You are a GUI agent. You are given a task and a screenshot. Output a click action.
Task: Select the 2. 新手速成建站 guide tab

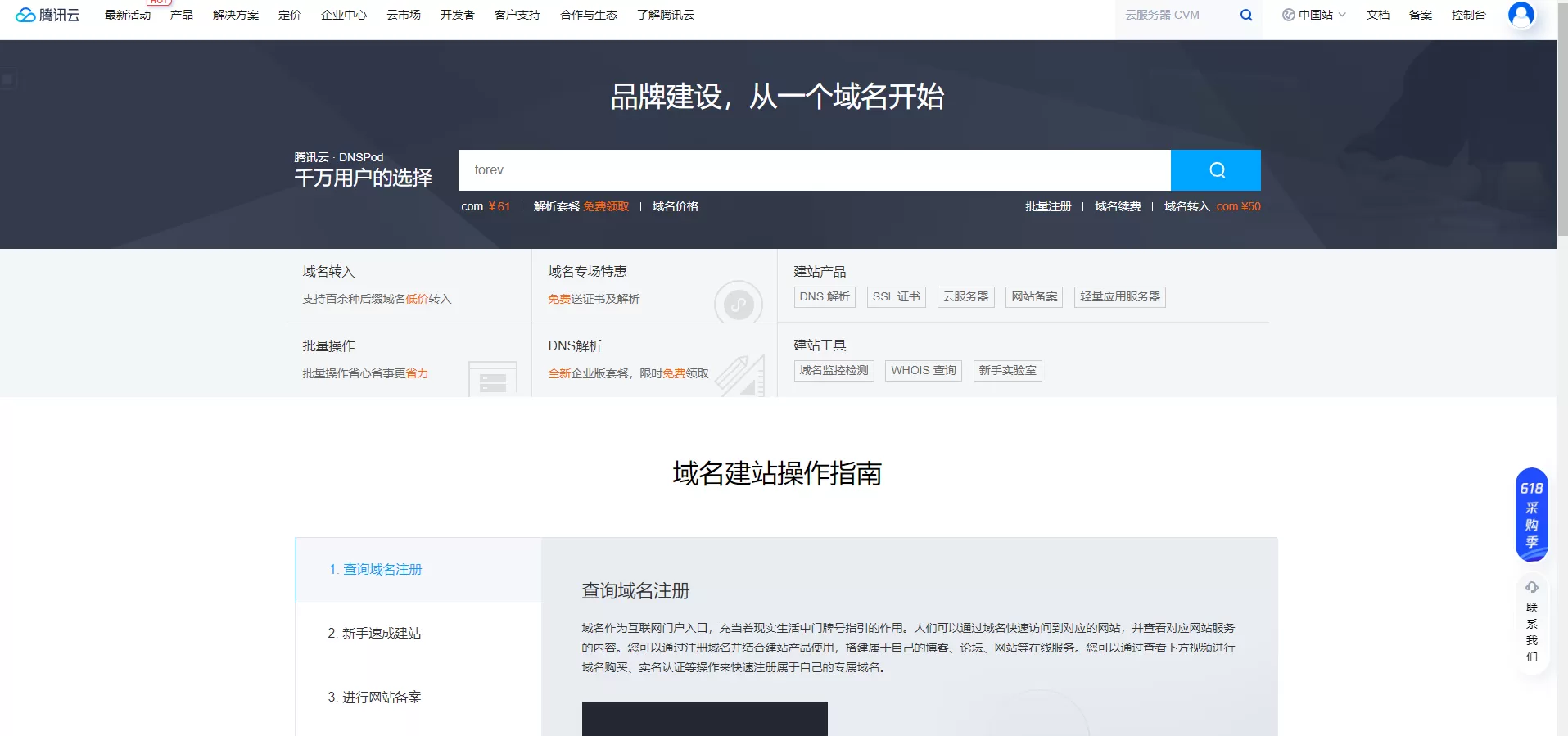[418, 633]
